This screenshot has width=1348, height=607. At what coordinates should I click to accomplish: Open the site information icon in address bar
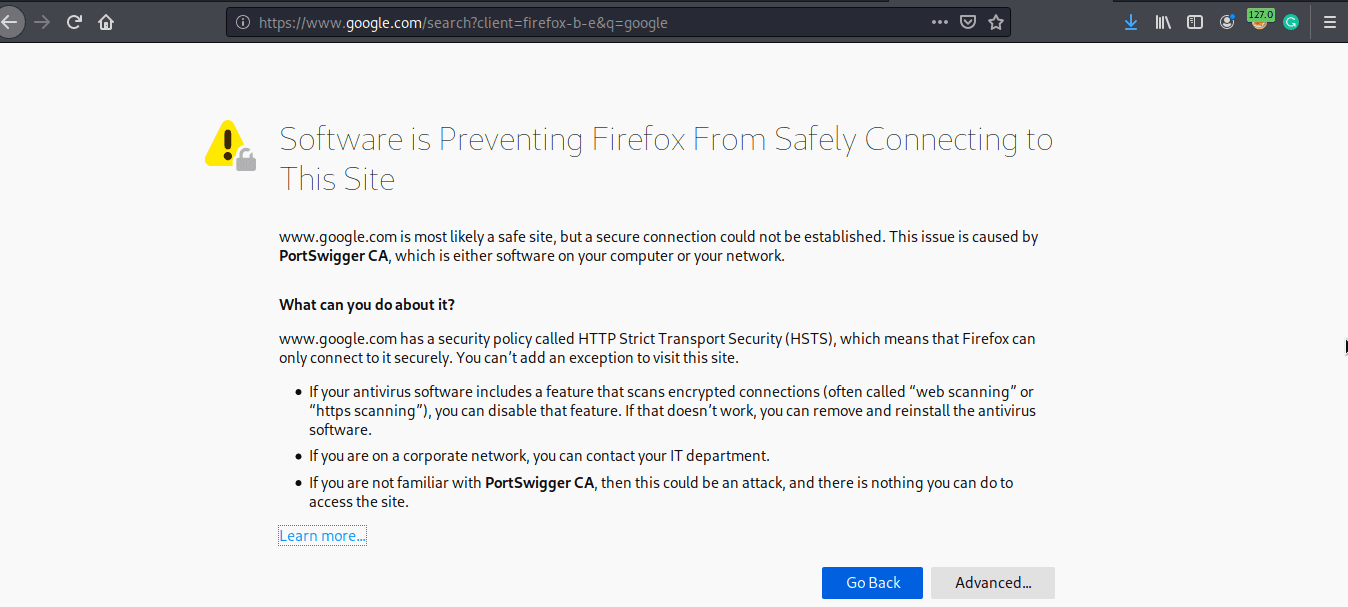pyautogui.click(x=243, y=22)
